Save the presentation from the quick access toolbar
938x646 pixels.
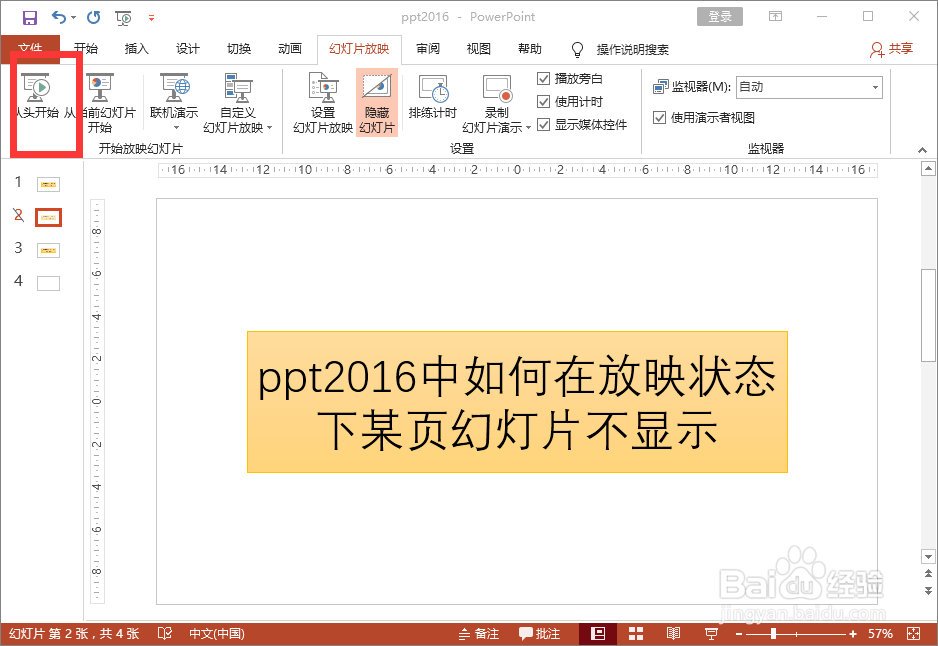click(x=29, y=17)
